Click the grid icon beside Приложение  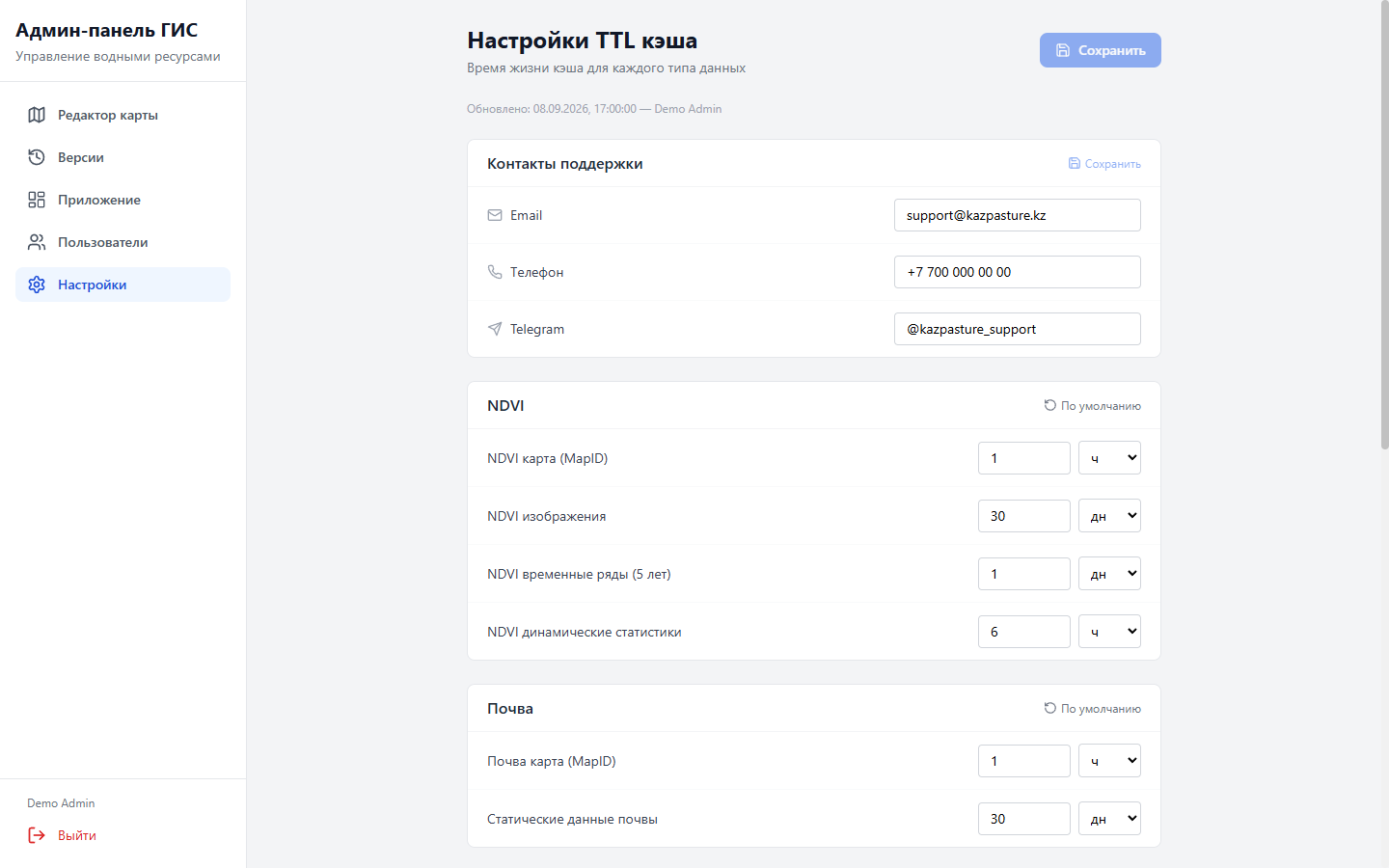(37, 200)
